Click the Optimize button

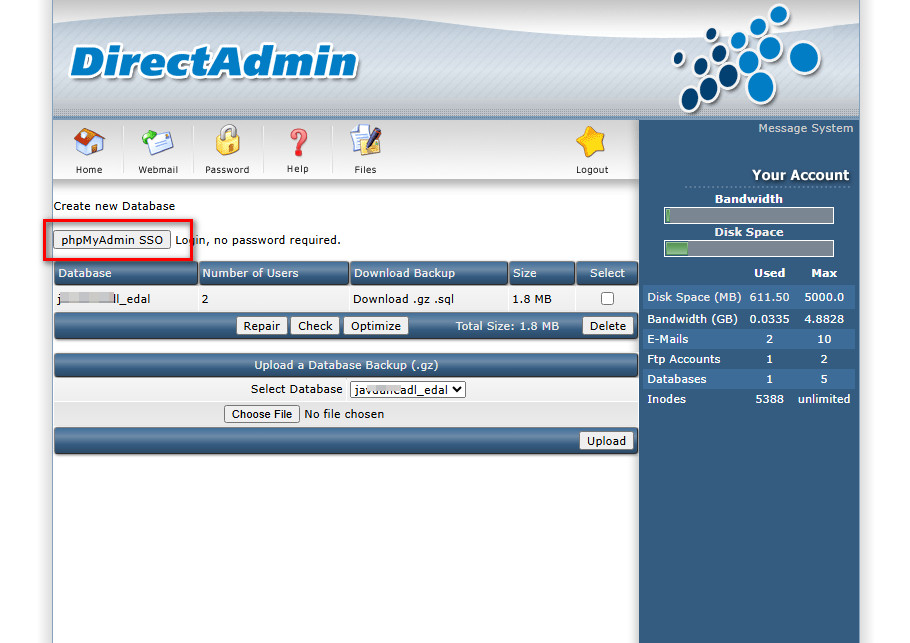pyautogui.click(x=376, y=326)
